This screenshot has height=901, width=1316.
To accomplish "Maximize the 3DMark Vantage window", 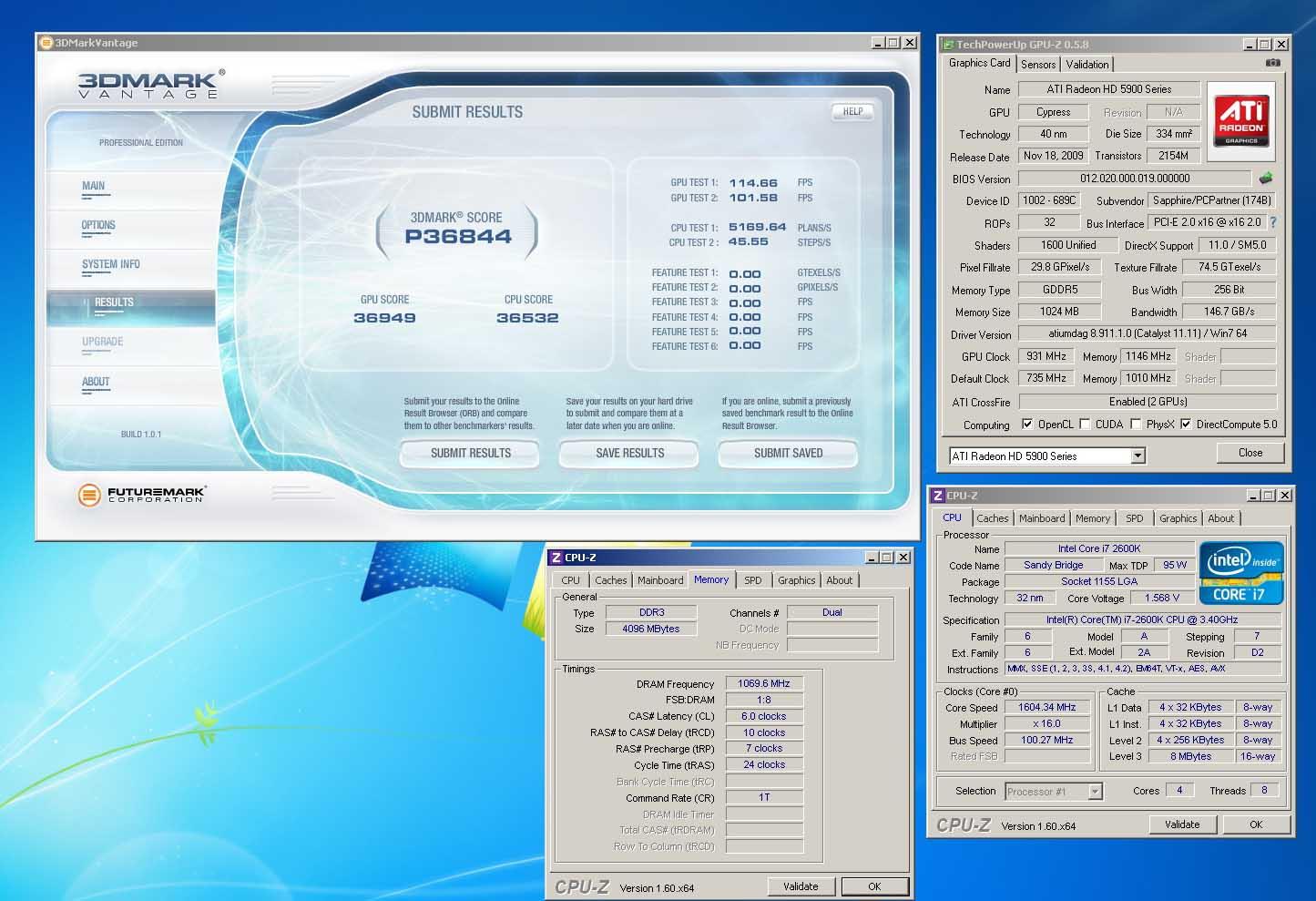I will coord(893,43).
